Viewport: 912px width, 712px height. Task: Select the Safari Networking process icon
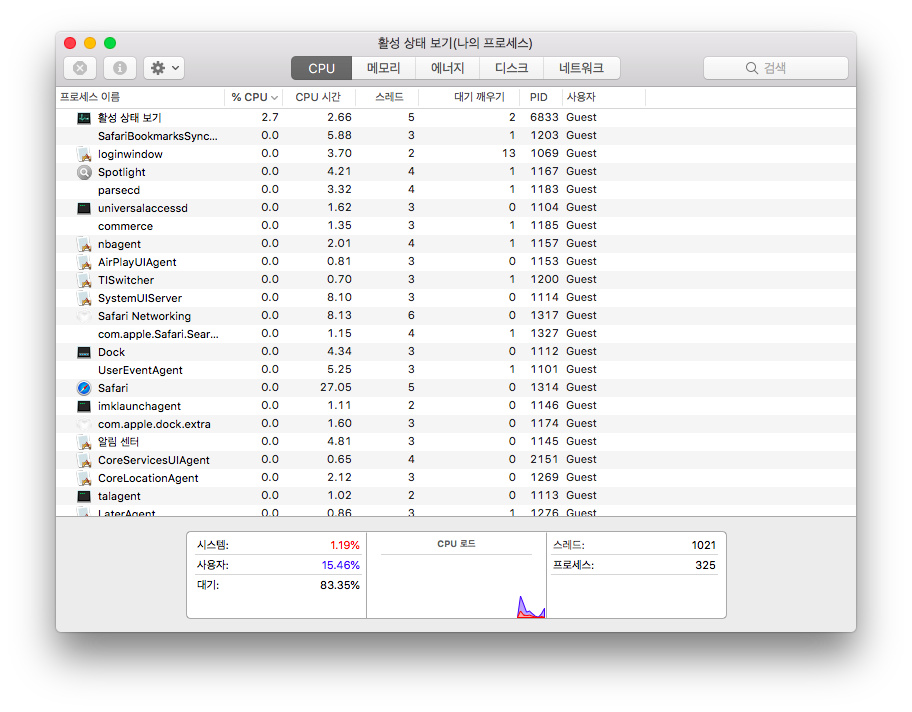[84, 315]
